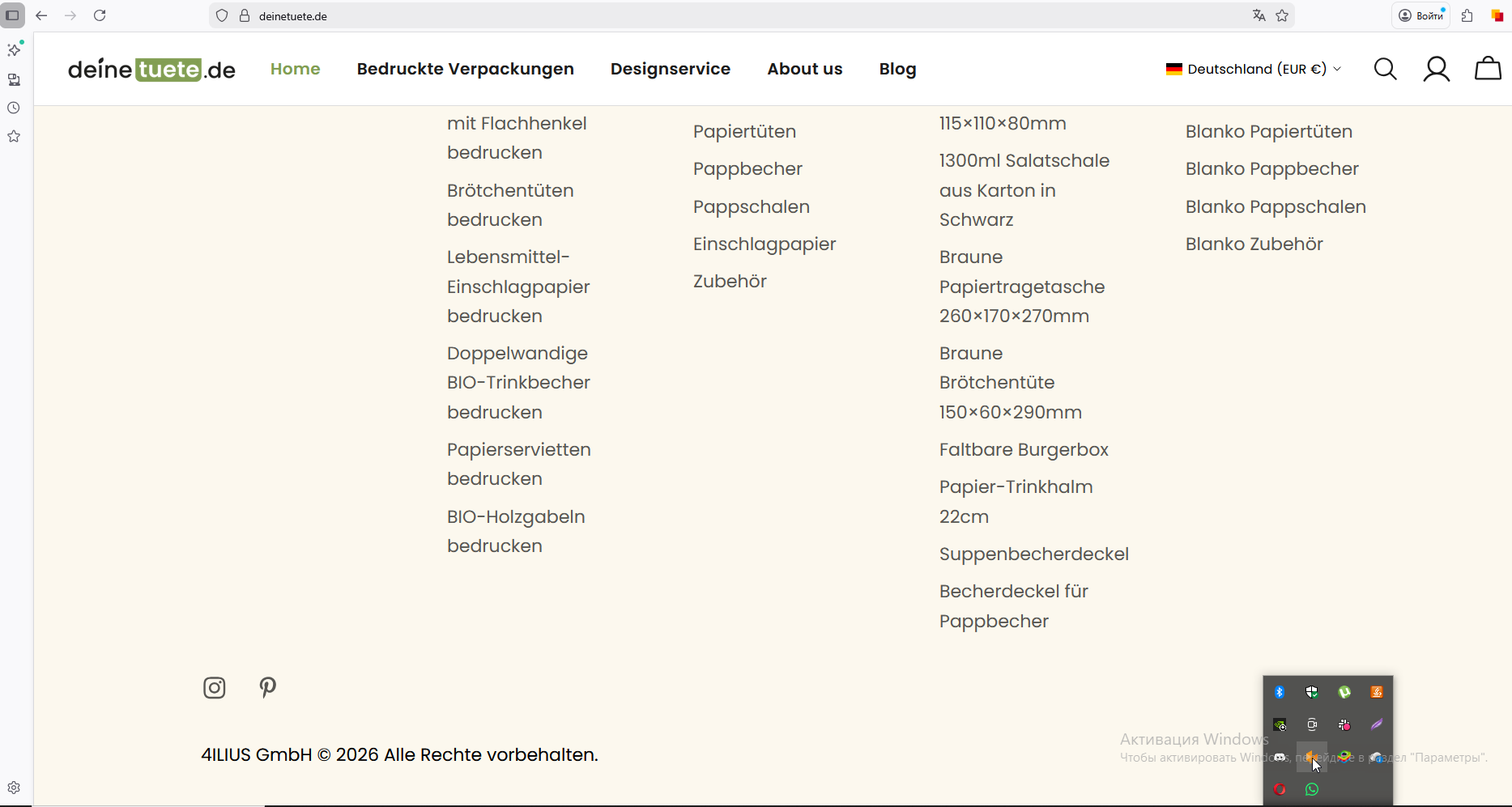Go to the Designservice menu item
Image resolution: width=1512 pixels, height=807 pixels.
670,69
